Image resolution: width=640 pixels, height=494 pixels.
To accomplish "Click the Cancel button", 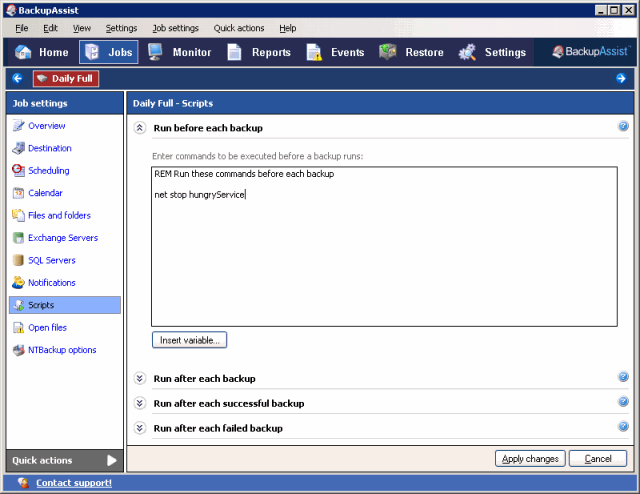I will 598,459.
